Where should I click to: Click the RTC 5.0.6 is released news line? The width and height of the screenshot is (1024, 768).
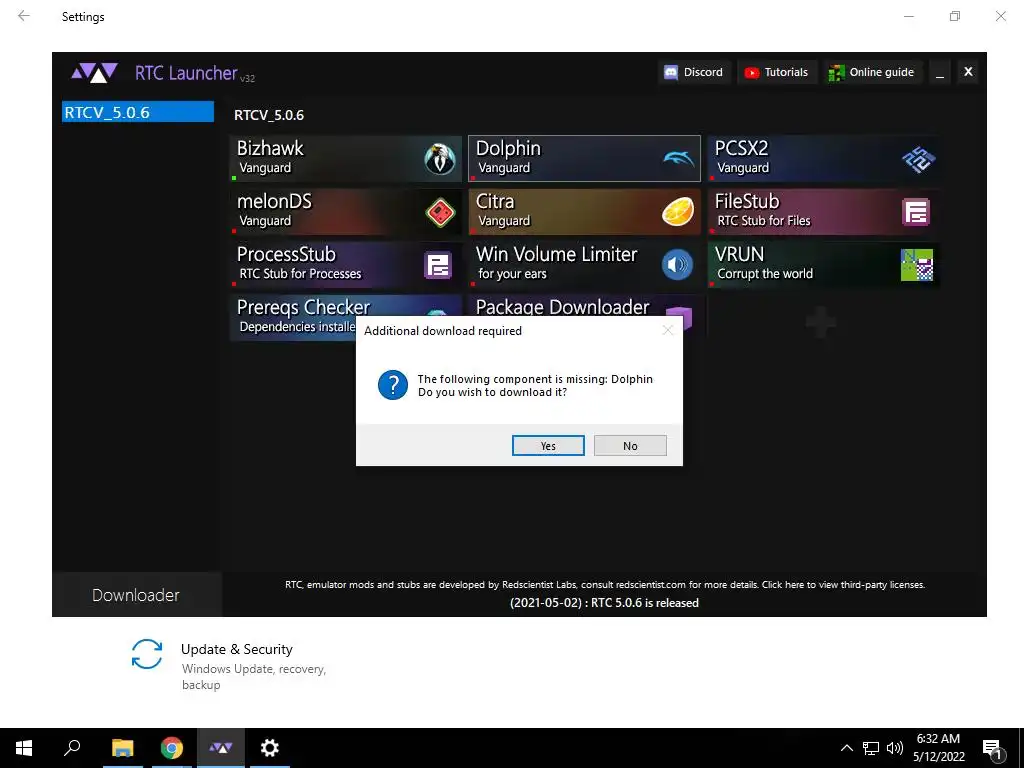tap(604, 603)
